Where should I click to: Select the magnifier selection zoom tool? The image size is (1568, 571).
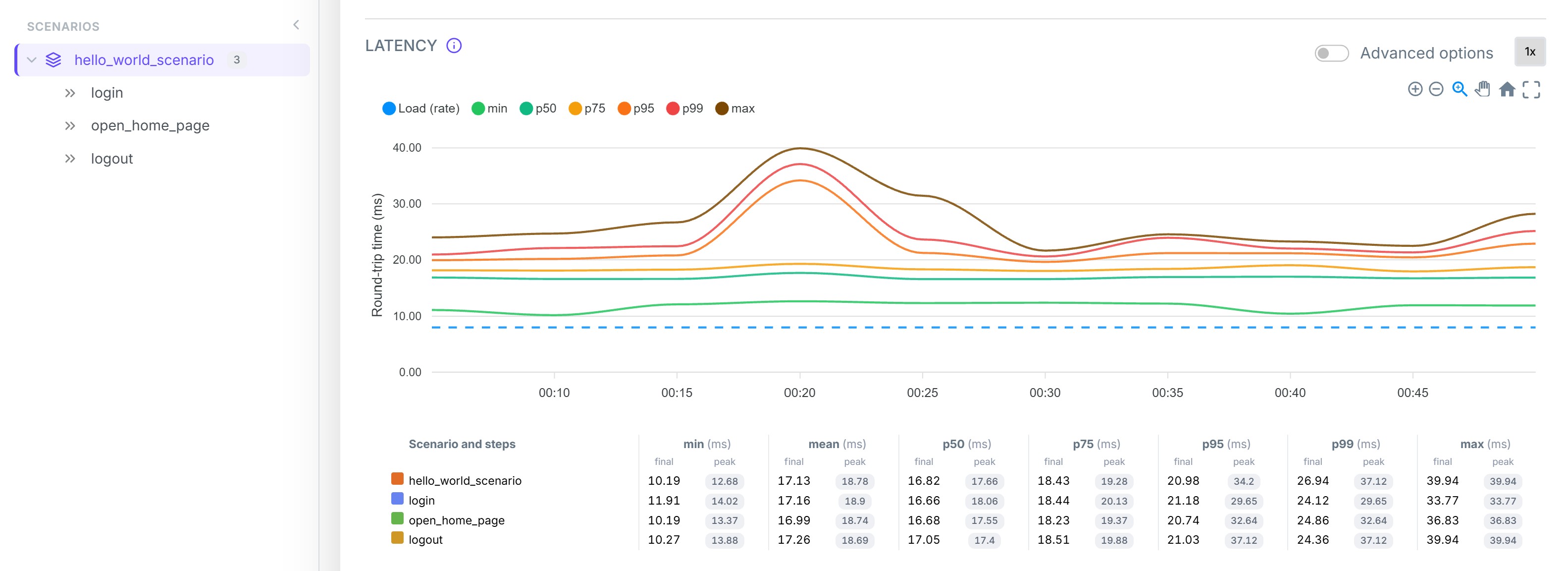[x=1459, y=90]
